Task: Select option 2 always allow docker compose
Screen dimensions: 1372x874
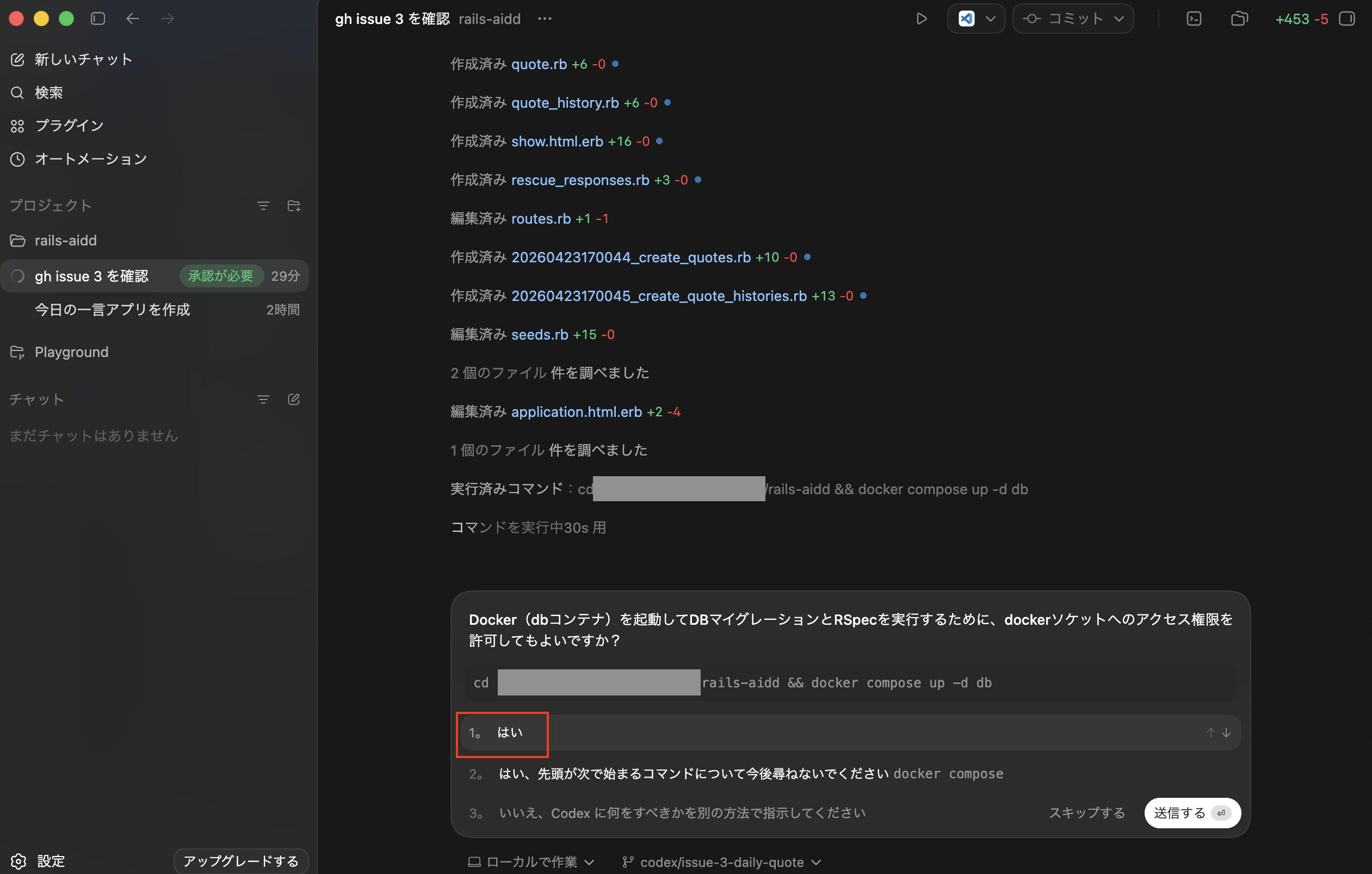Action: click(750, 774)
